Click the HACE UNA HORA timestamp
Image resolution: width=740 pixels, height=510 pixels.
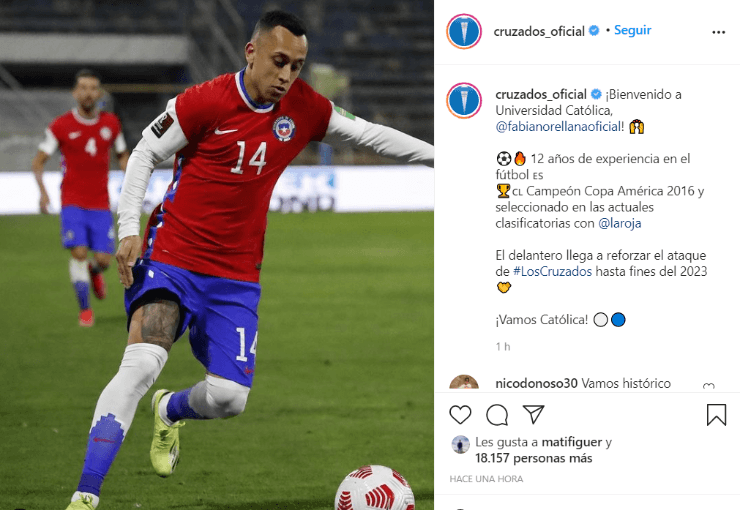tap(486, 479)
